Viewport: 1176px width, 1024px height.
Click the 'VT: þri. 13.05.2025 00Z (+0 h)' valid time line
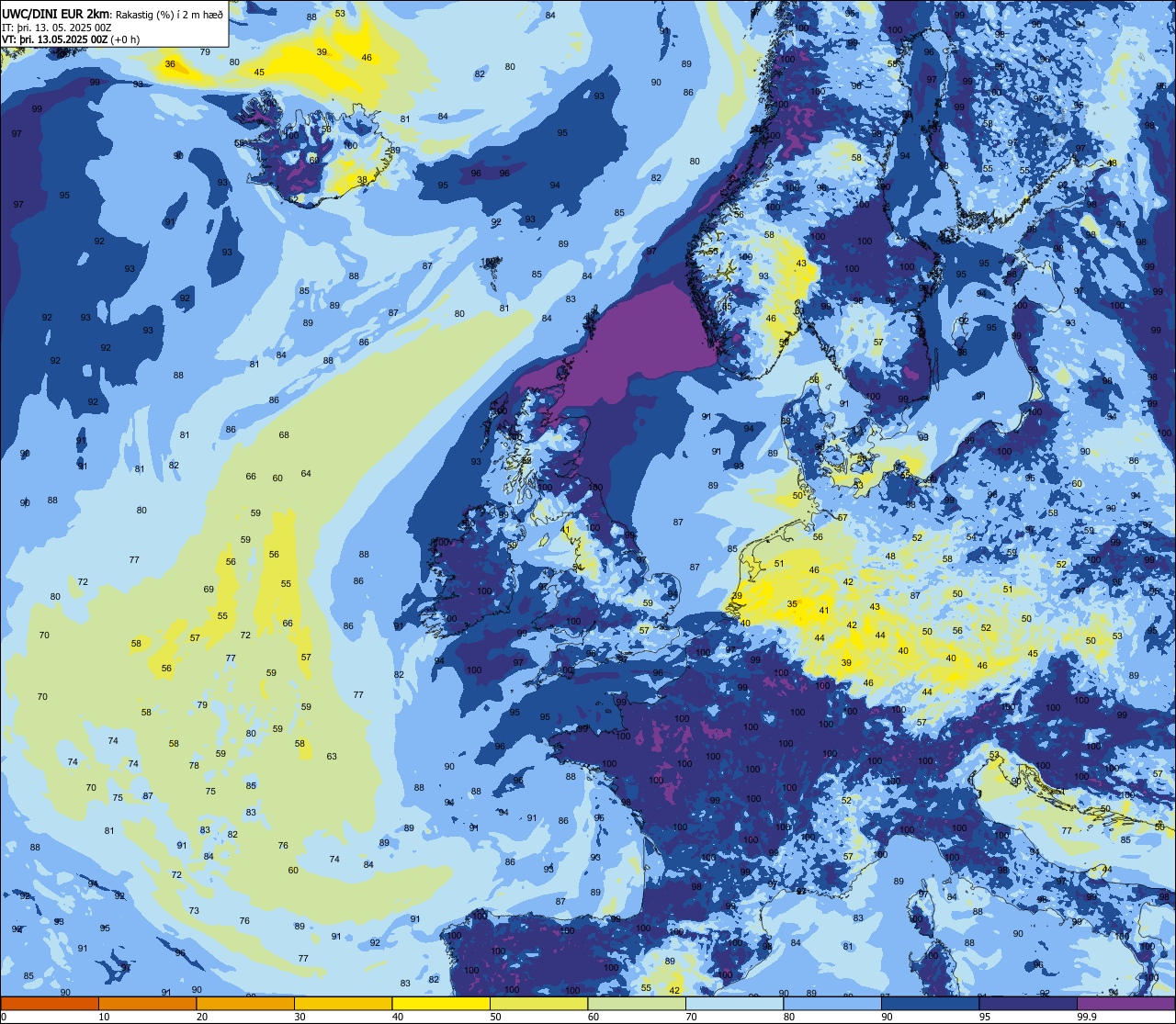71,39
